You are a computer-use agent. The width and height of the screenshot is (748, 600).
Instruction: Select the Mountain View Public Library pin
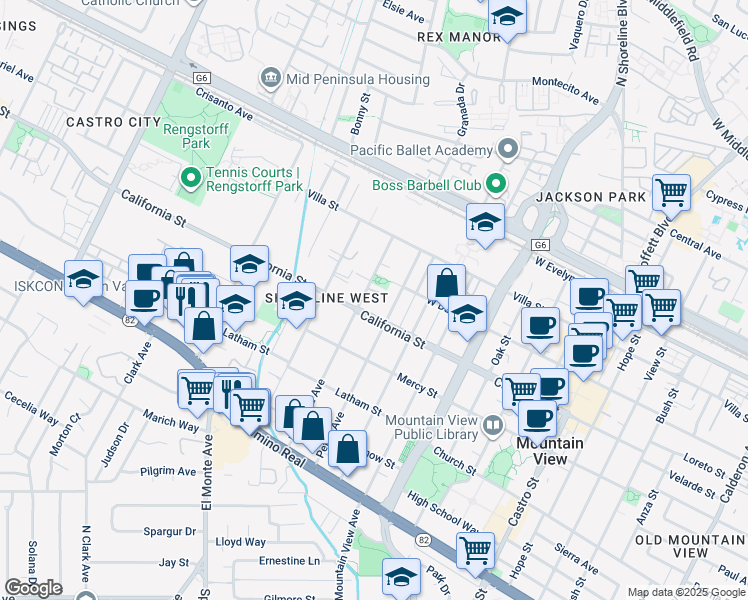tap(493, 425)
